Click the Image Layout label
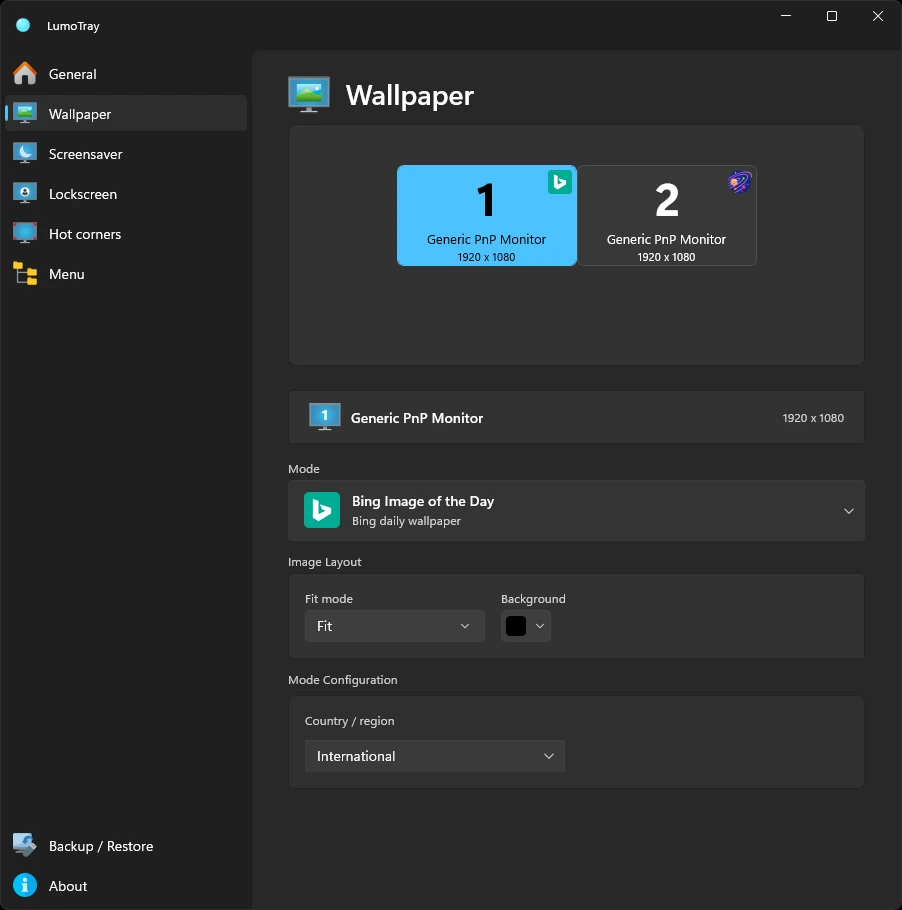Image resolution: width=902 pixels, height=910 pixels. click(324, 562)
